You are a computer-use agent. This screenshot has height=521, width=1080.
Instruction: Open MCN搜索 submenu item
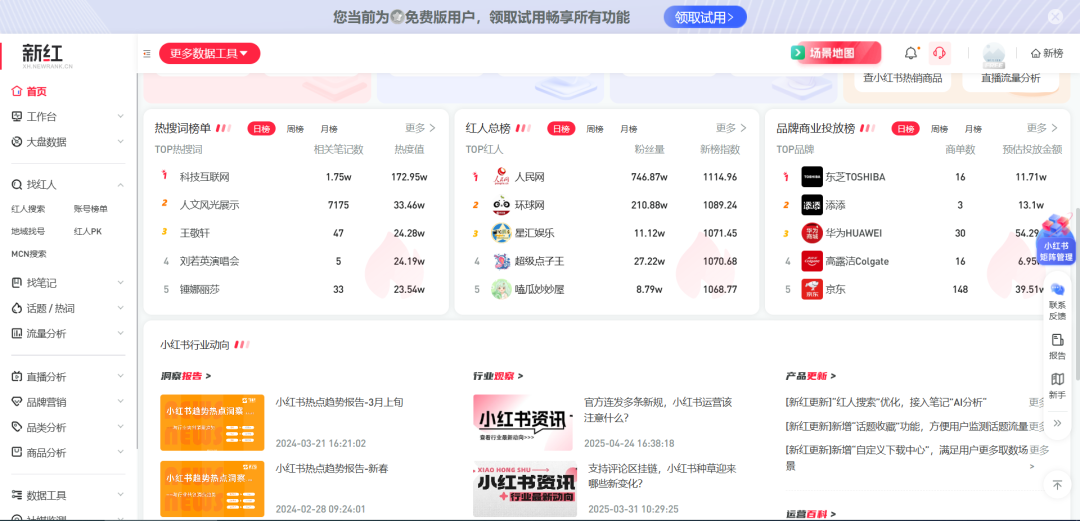coord(29,254)
